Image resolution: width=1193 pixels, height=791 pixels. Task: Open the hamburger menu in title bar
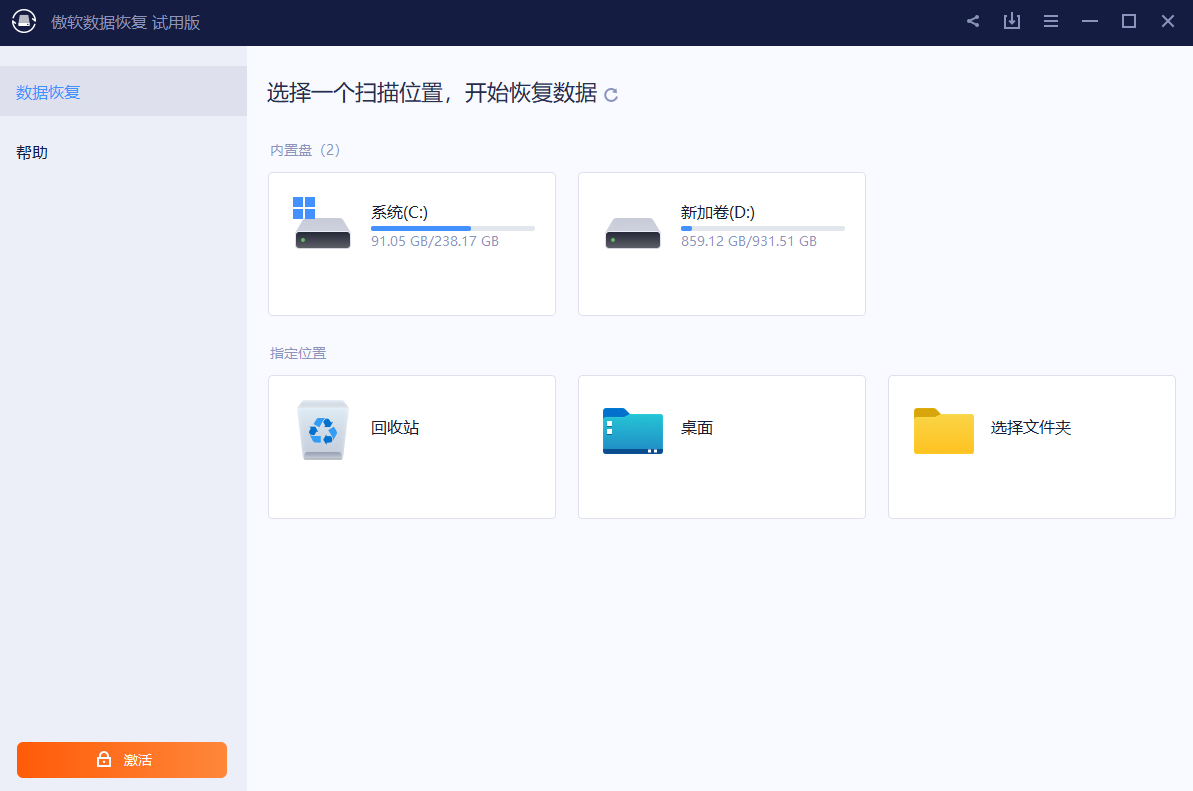[1050, 20]
